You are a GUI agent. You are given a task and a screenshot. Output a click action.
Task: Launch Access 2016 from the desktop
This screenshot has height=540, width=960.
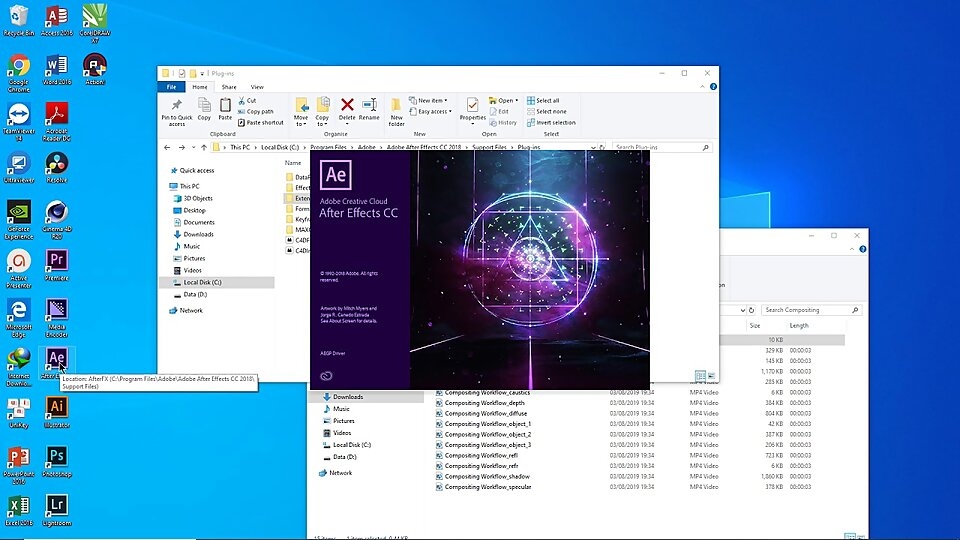[x=56, y=20]
